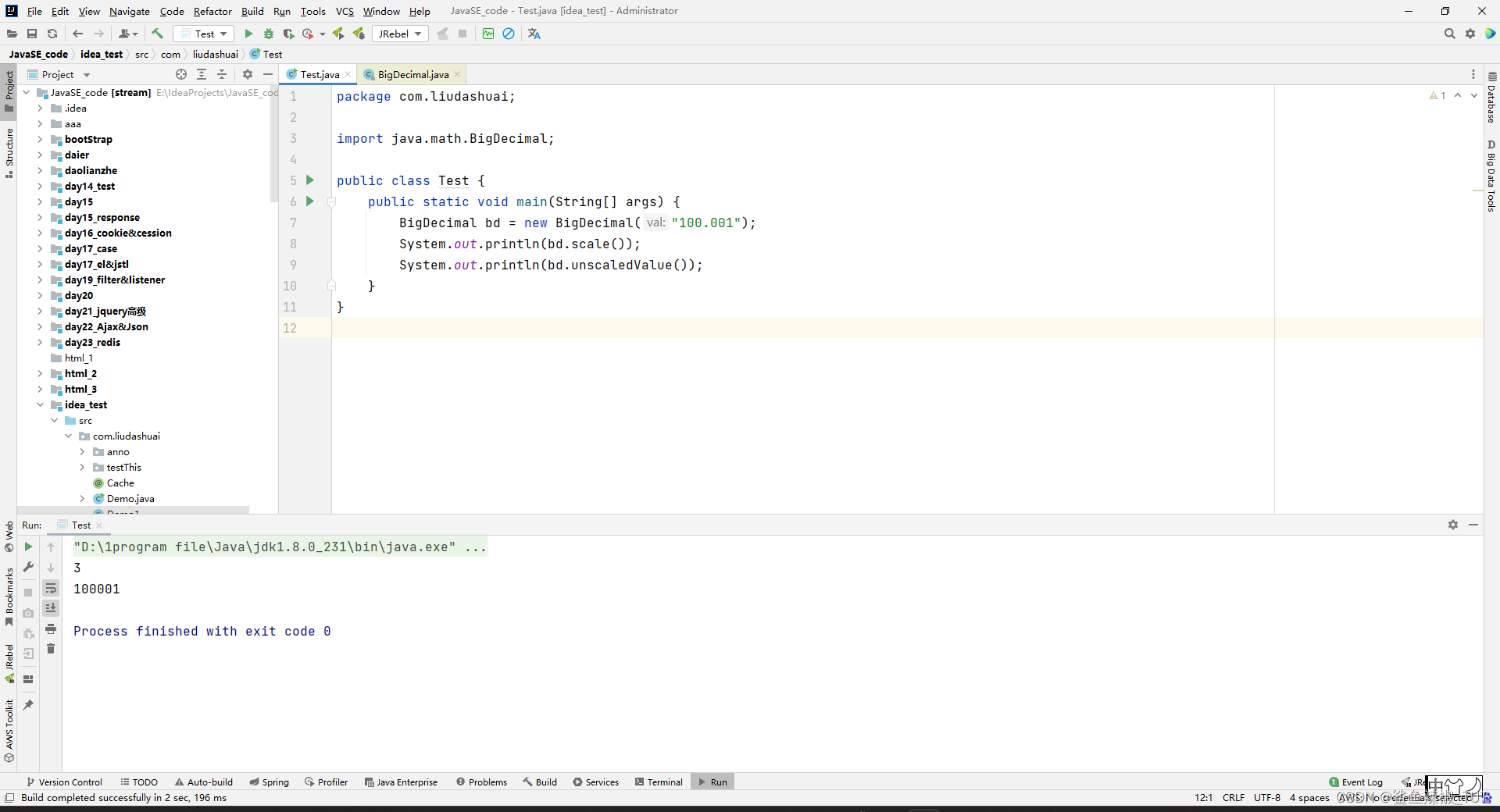Clear the console with the trash icon
The image size is (1500, 812).
pyautogui.click(x=51, y=649)
